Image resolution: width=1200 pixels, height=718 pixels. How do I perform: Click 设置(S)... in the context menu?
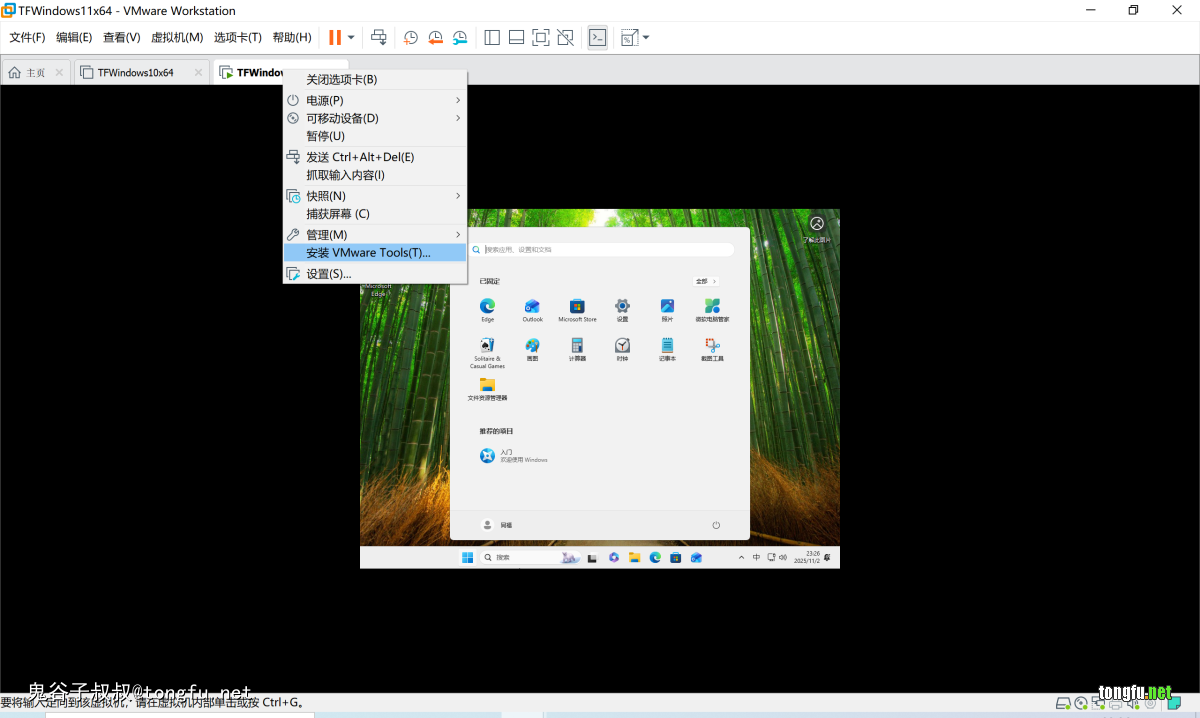[329, 274]
